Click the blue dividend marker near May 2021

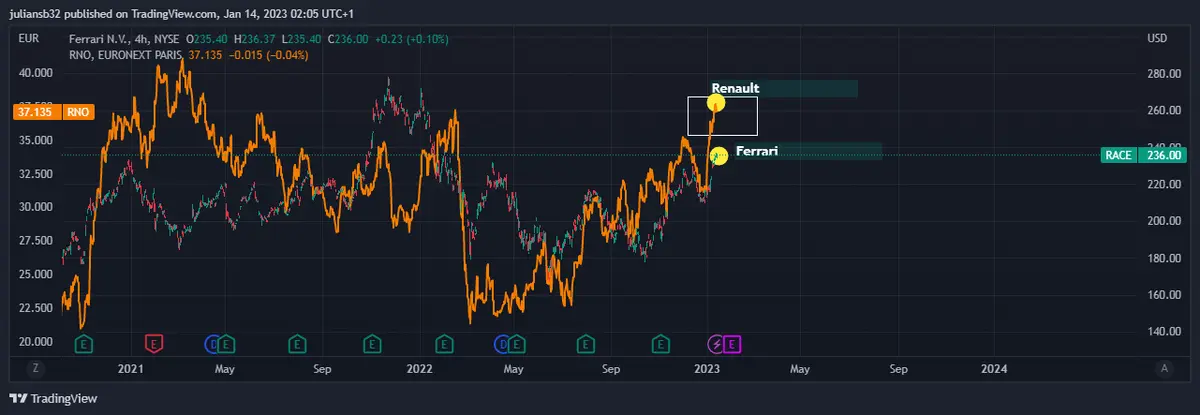click(213, 344)
